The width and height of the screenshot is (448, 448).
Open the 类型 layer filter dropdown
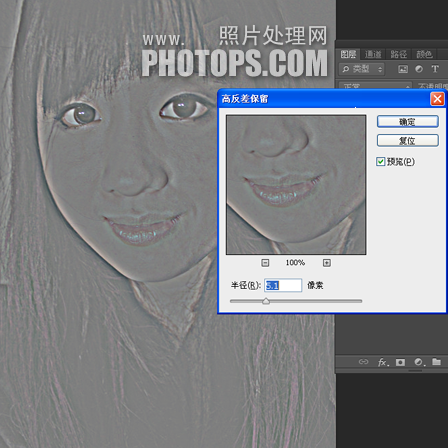pyautogui.click(x=362, y=69)
